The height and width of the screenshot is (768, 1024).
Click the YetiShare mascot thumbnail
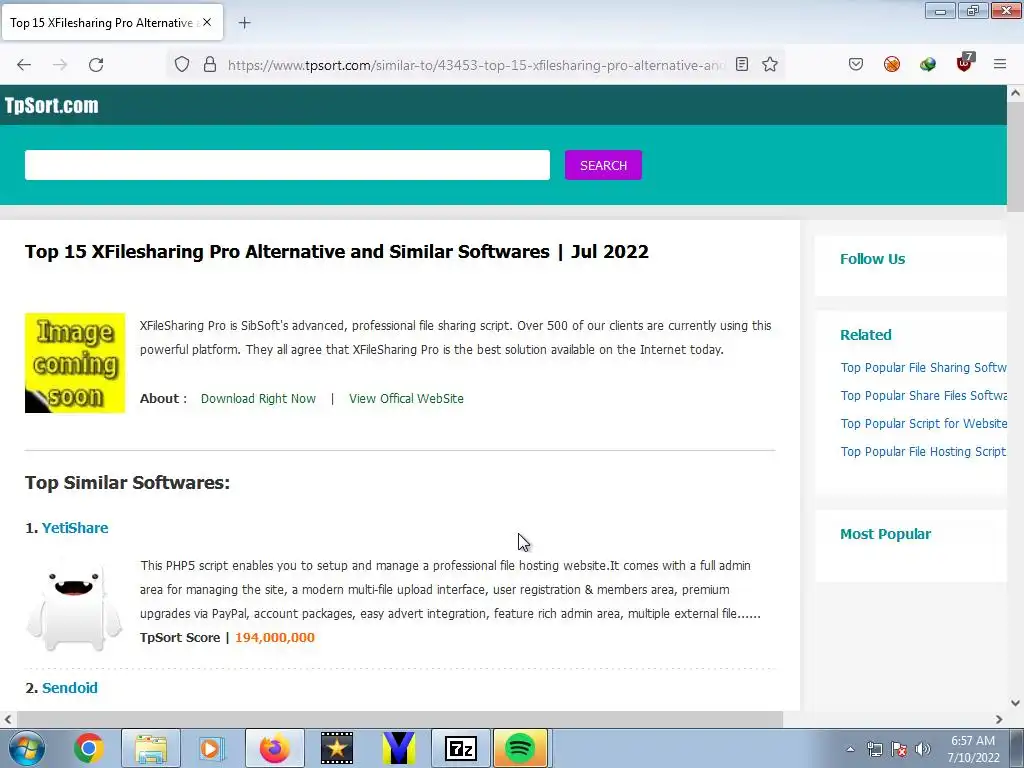coord(74,607)
